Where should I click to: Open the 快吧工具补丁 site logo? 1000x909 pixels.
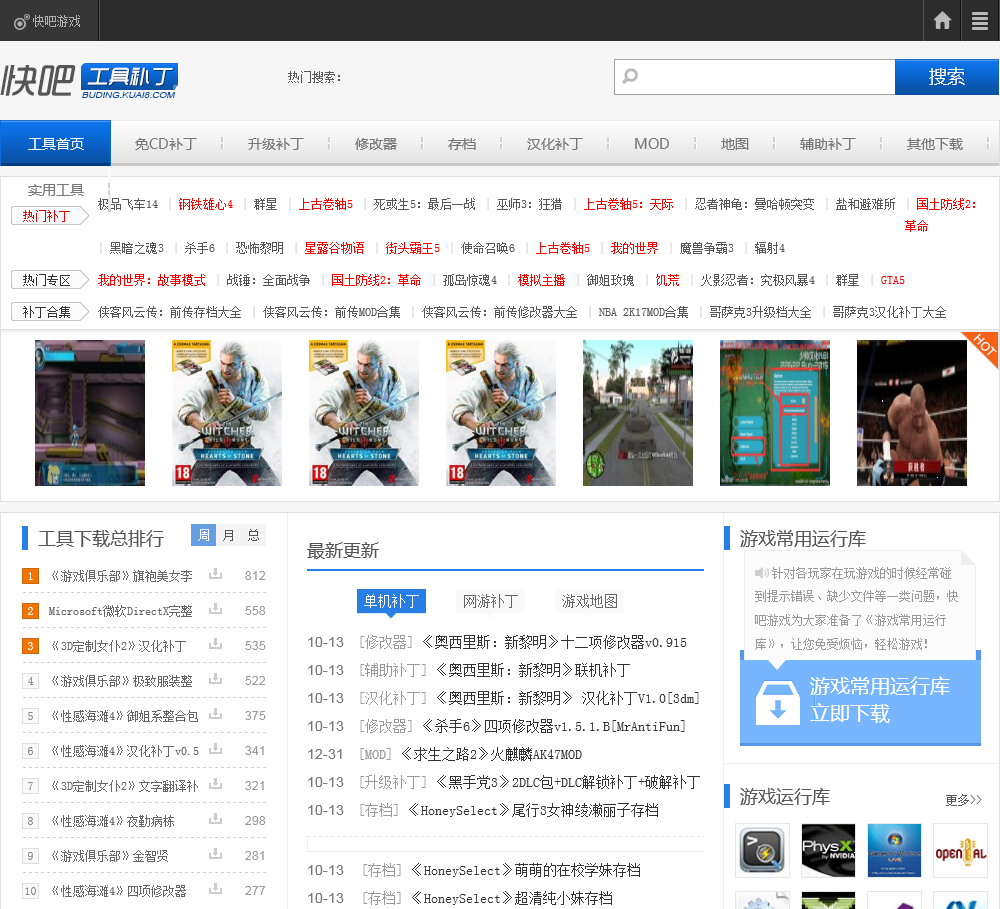point(89,80)
